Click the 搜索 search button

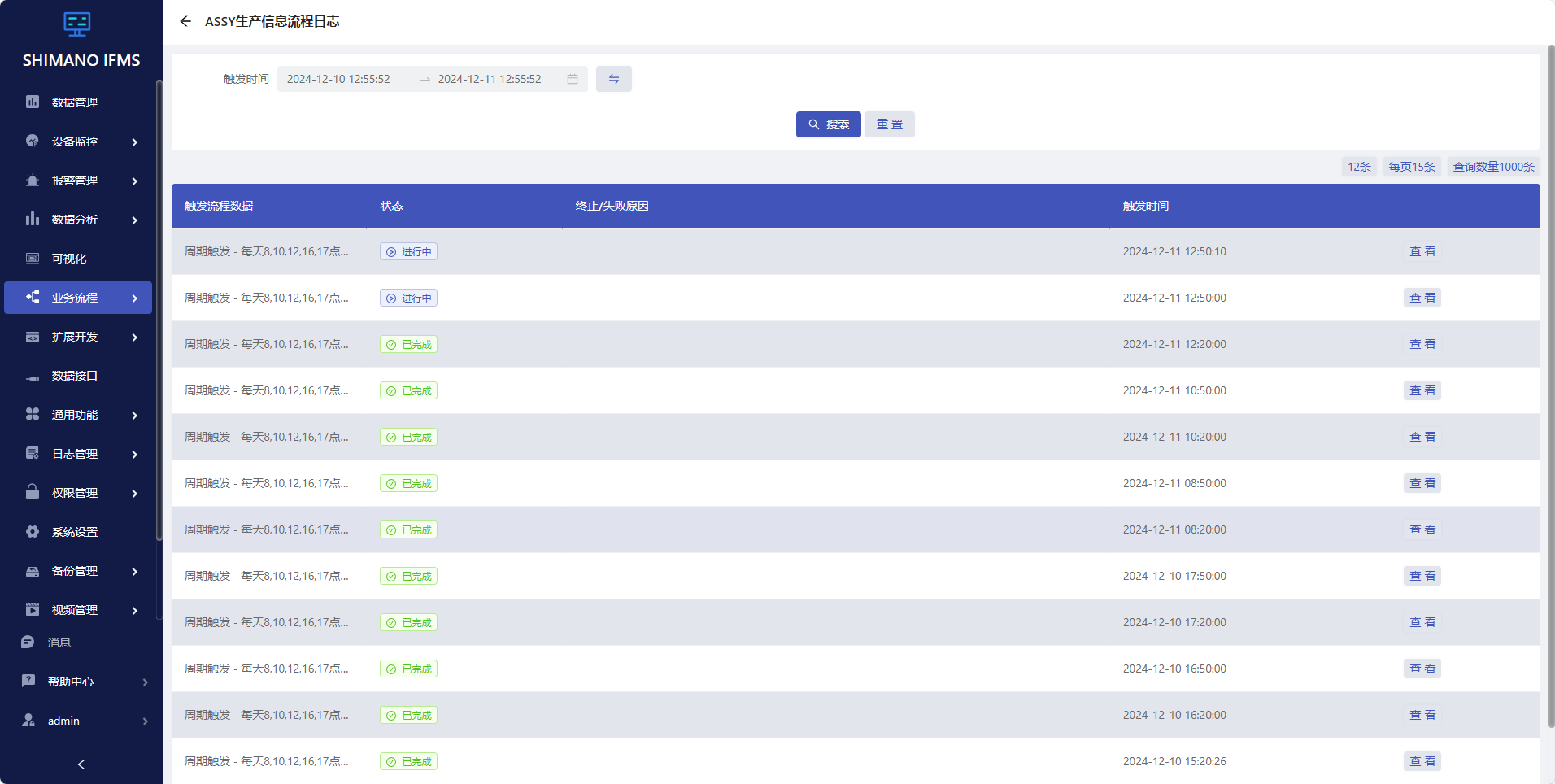pos(829,124)
